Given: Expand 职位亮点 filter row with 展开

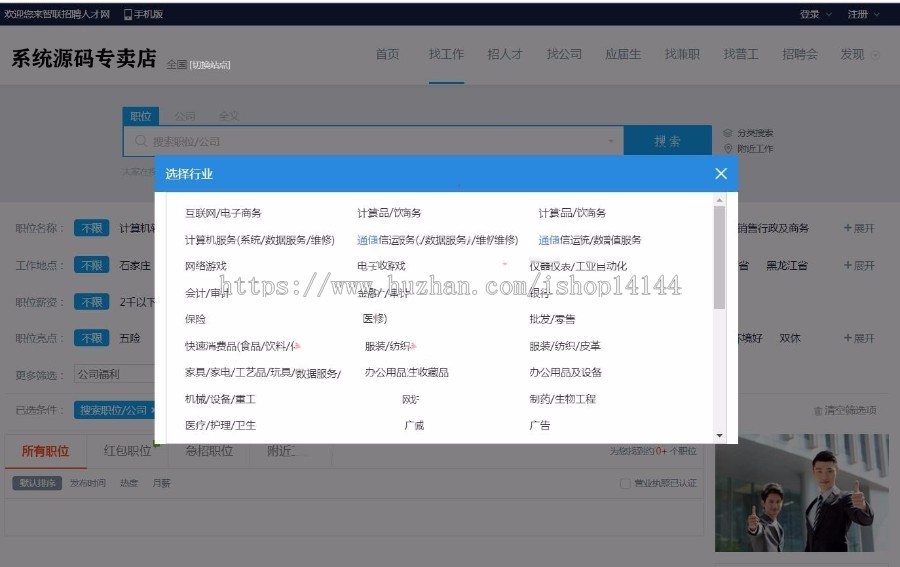Looking at the screenshot, I should coord(859,338).
